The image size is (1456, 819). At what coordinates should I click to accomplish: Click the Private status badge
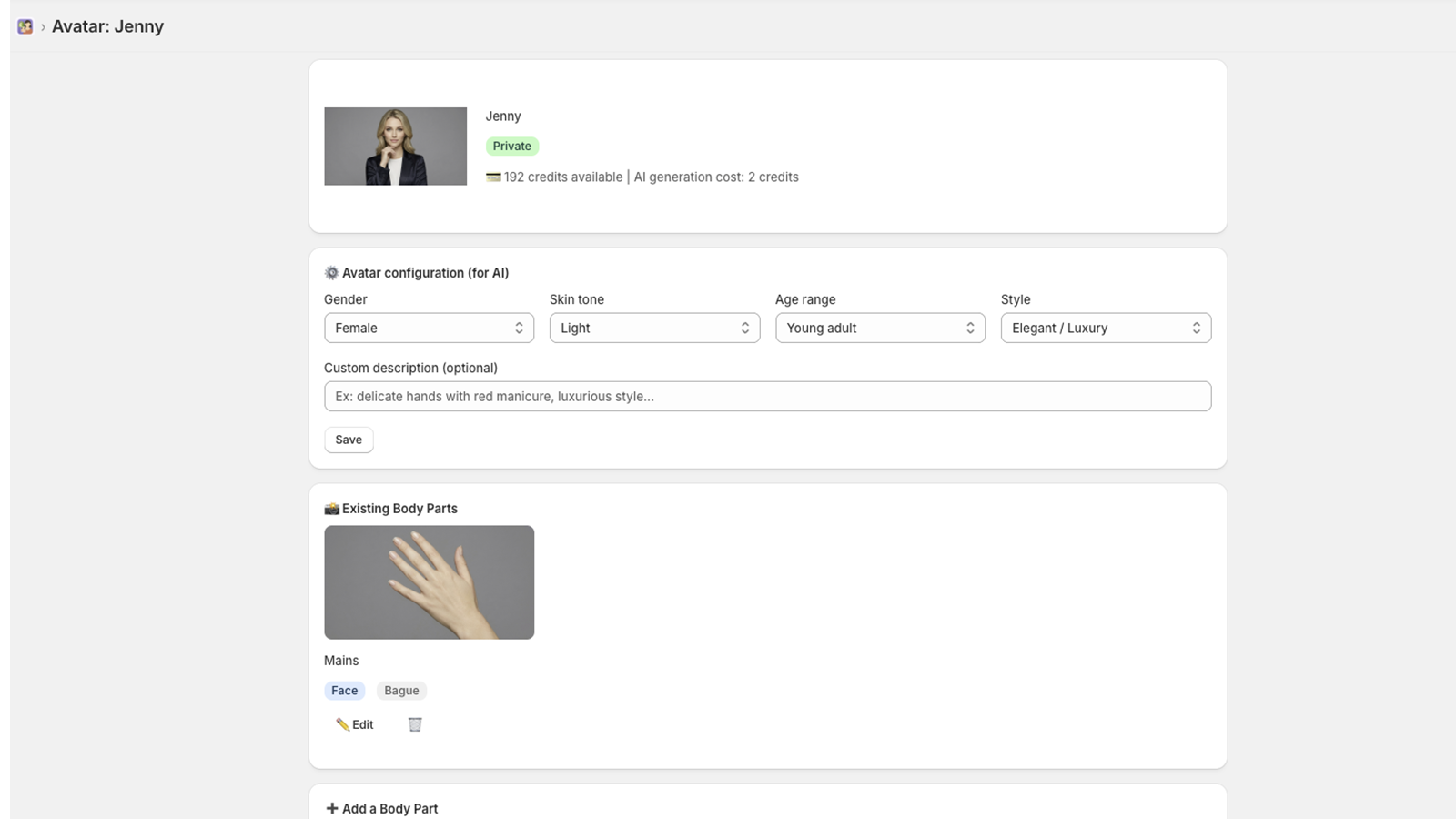pos(512,146)
